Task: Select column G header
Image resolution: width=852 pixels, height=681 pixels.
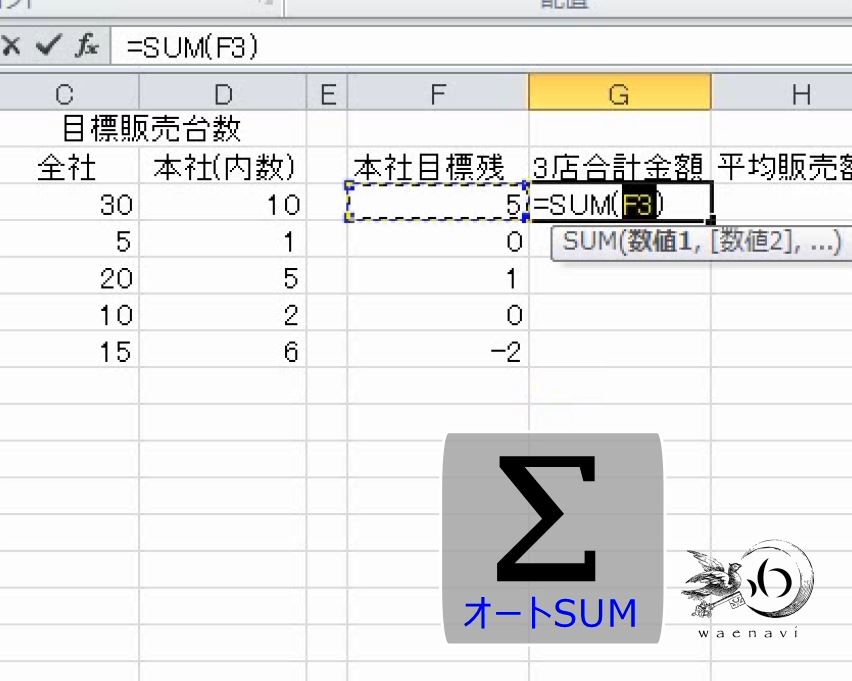Action: click(620, 93)
